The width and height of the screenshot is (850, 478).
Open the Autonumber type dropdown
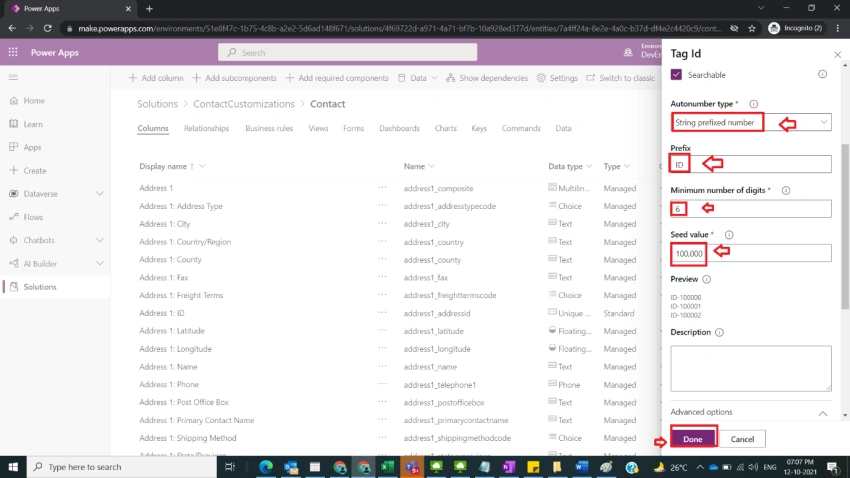click(x=751, y=122)
